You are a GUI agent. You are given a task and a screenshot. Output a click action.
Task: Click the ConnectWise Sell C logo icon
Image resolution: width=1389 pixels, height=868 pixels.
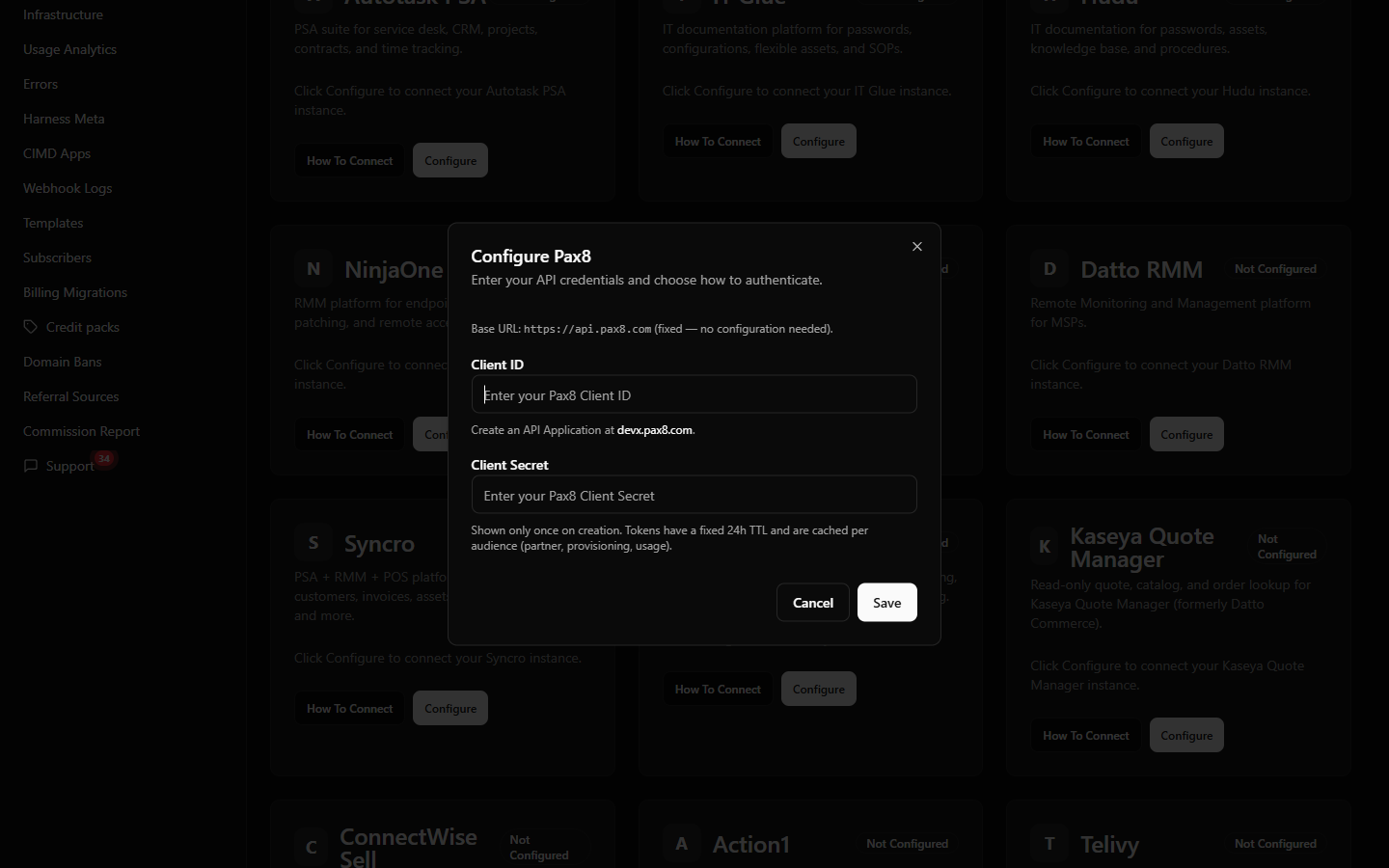[312, 848]
